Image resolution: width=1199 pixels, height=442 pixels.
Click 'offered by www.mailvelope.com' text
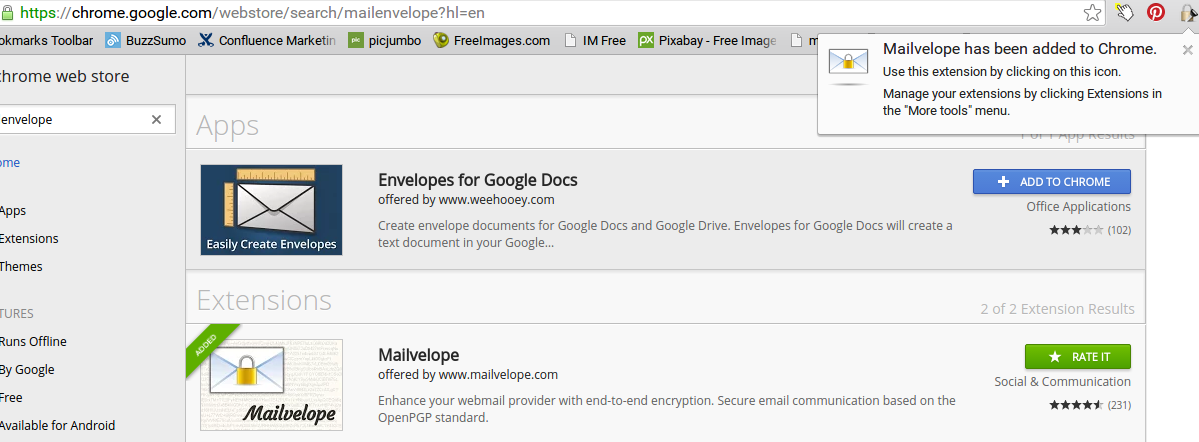tap(468, 375)
